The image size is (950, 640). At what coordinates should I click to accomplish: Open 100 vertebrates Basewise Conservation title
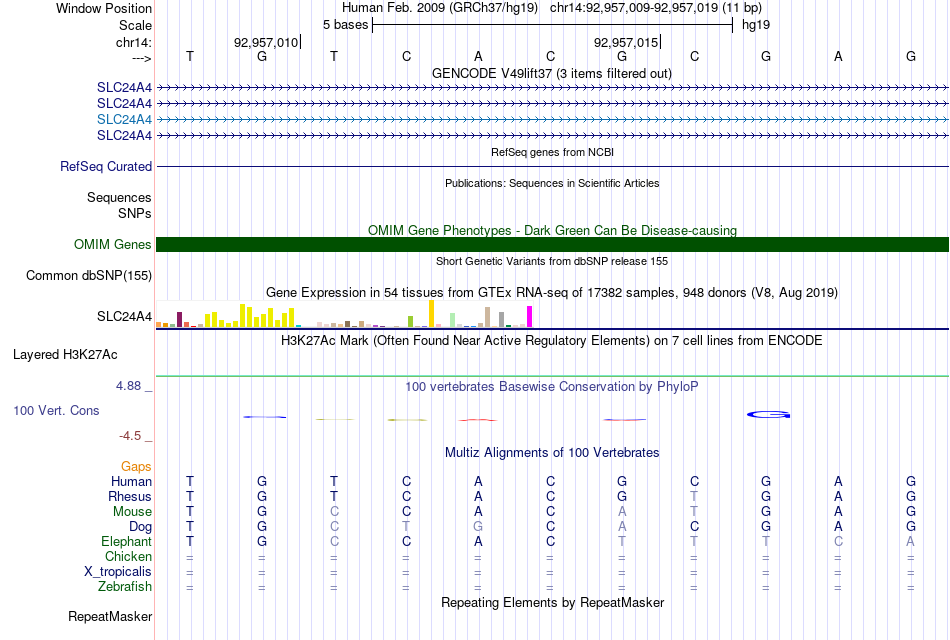tap(551, 387)
